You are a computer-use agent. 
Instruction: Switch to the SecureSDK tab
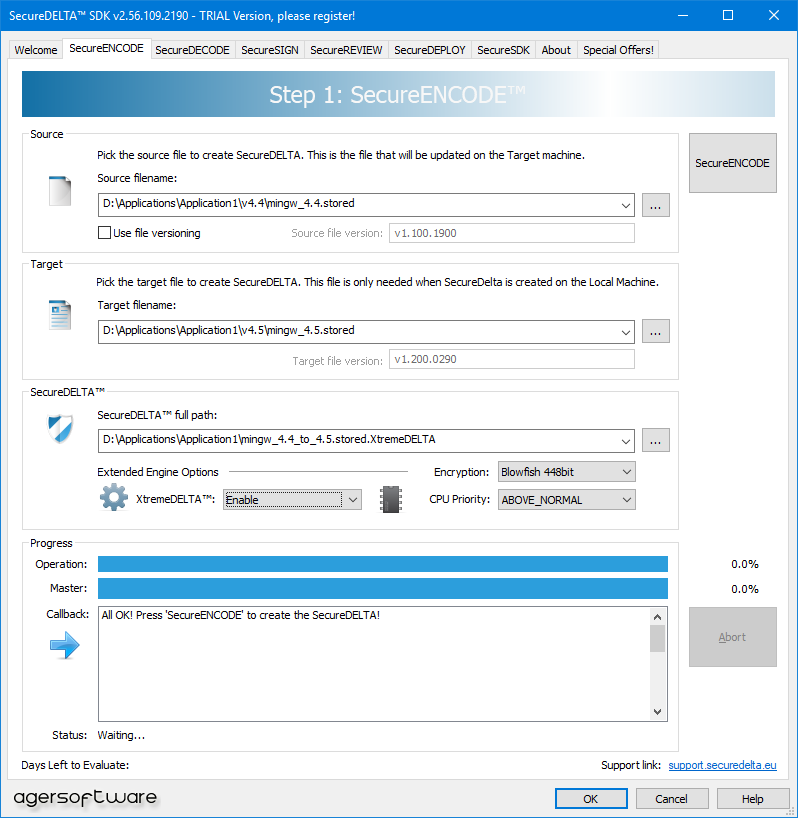point(503,50)
